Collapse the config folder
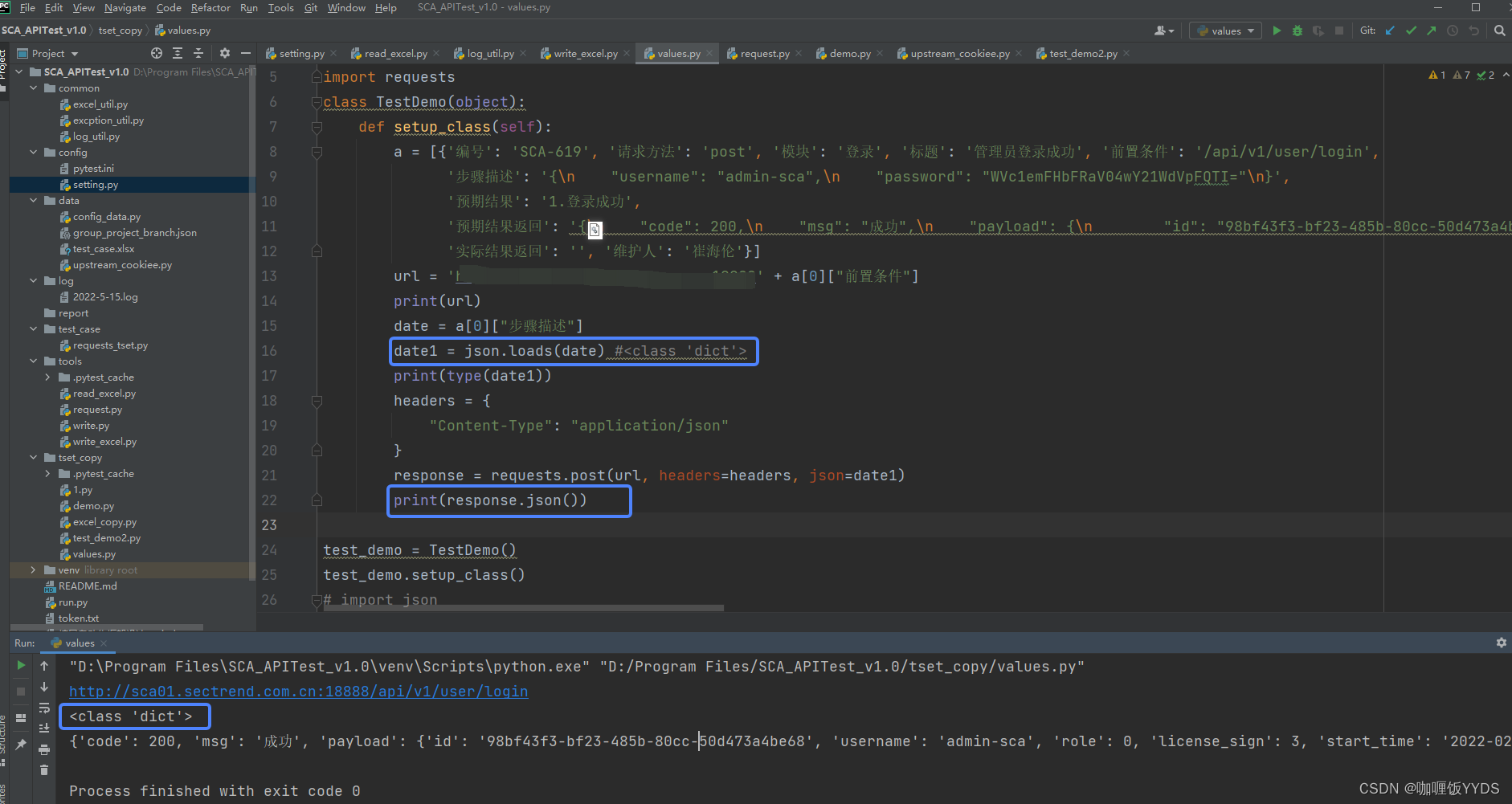Viewport: 1512px width, 804px height. click(x=34, y=153)
